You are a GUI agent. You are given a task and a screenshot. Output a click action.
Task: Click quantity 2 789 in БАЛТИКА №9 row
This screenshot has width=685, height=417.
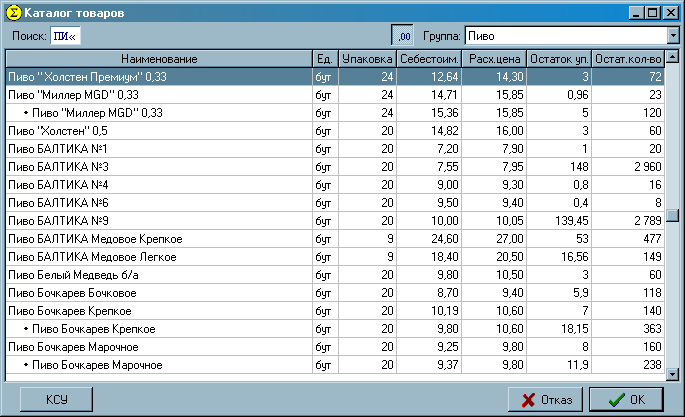648,221
